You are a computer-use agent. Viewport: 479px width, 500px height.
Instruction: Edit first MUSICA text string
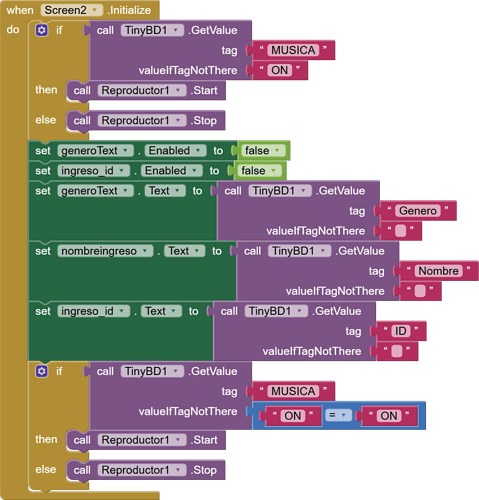(x=293, y=50)
